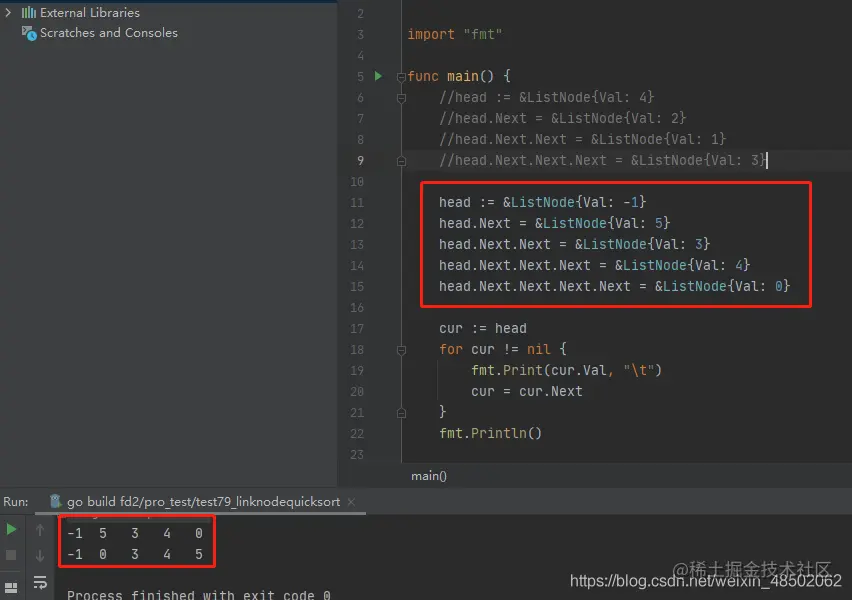Viewport: 852px width, 600px height.
Task: Collapse the func main fold marker
Action: pos(401,77)
